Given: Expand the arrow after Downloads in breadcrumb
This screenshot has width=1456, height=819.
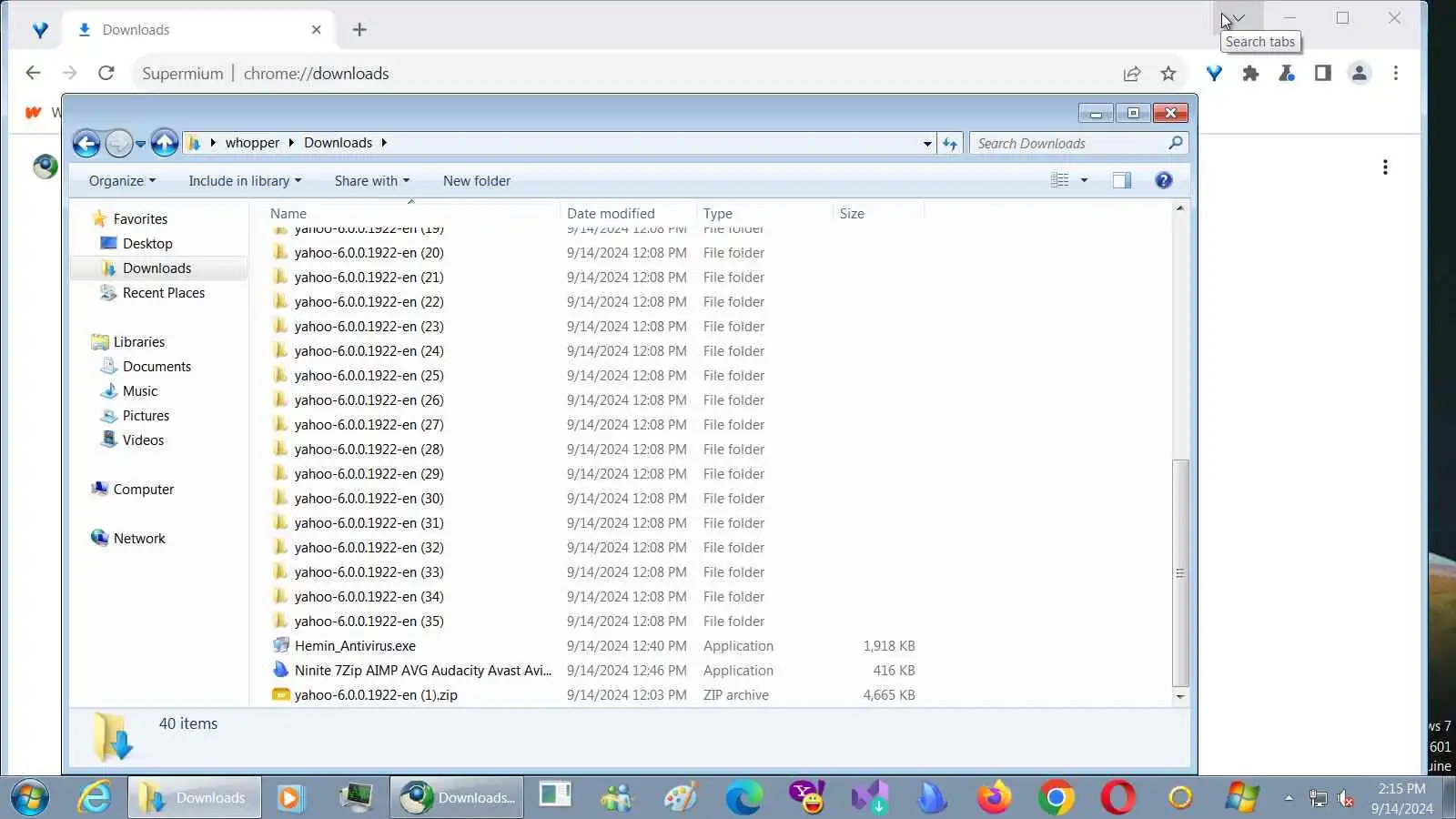Looking at the screenshot, I should [384, 143].
